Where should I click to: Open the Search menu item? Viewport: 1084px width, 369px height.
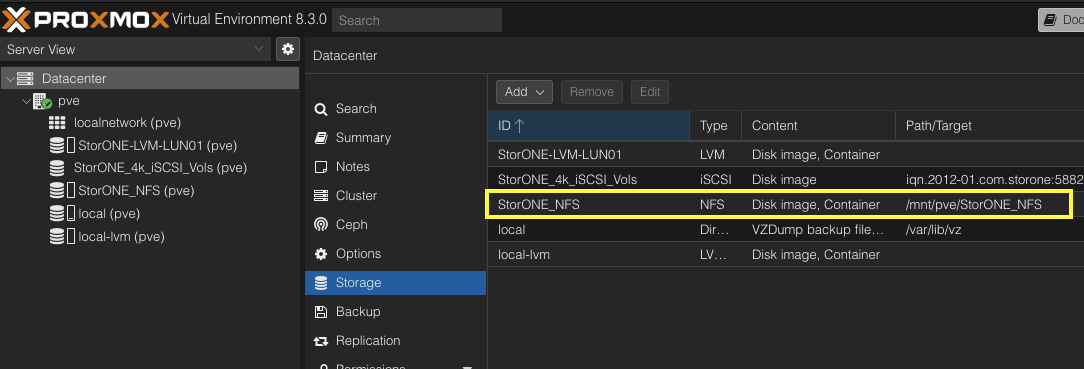395,109
